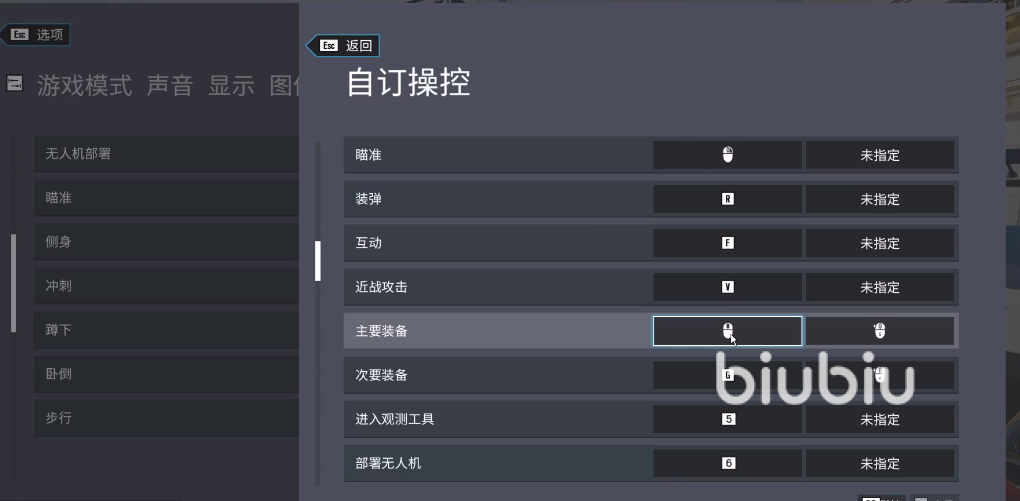This screenshot has width=1020, height=501.
Task: Click the 未指定 secondary slot for 部署无人机
Action: click(x=880, y=463)
